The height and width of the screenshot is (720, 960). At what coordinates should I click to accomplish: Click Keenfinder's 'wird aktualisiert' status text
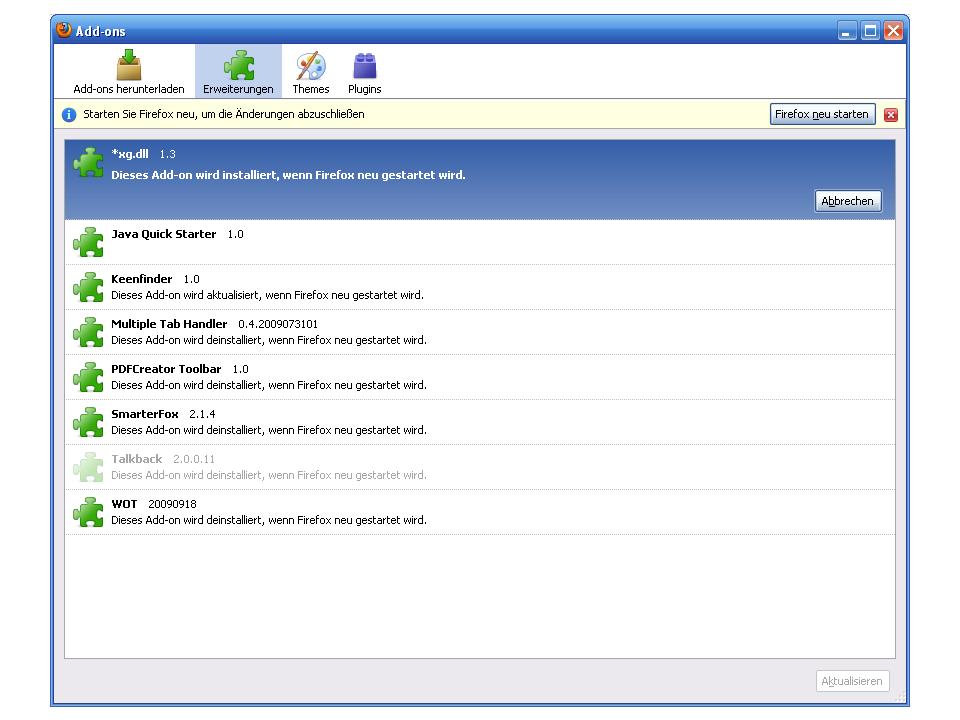coord(267,295)
